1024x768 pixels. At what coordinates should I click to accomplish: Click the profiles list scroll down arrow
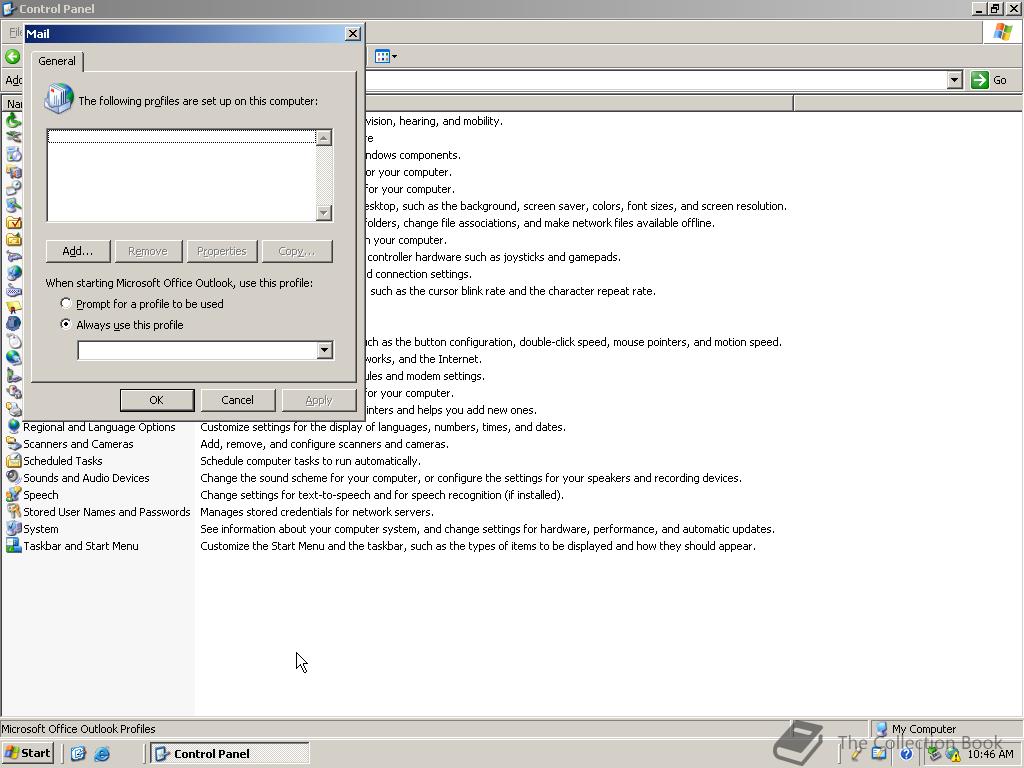324,213
